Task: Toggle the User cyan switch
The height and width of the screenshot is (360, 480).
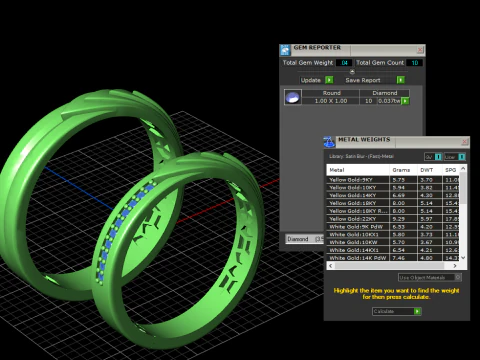Action: [x=462, y=157]
